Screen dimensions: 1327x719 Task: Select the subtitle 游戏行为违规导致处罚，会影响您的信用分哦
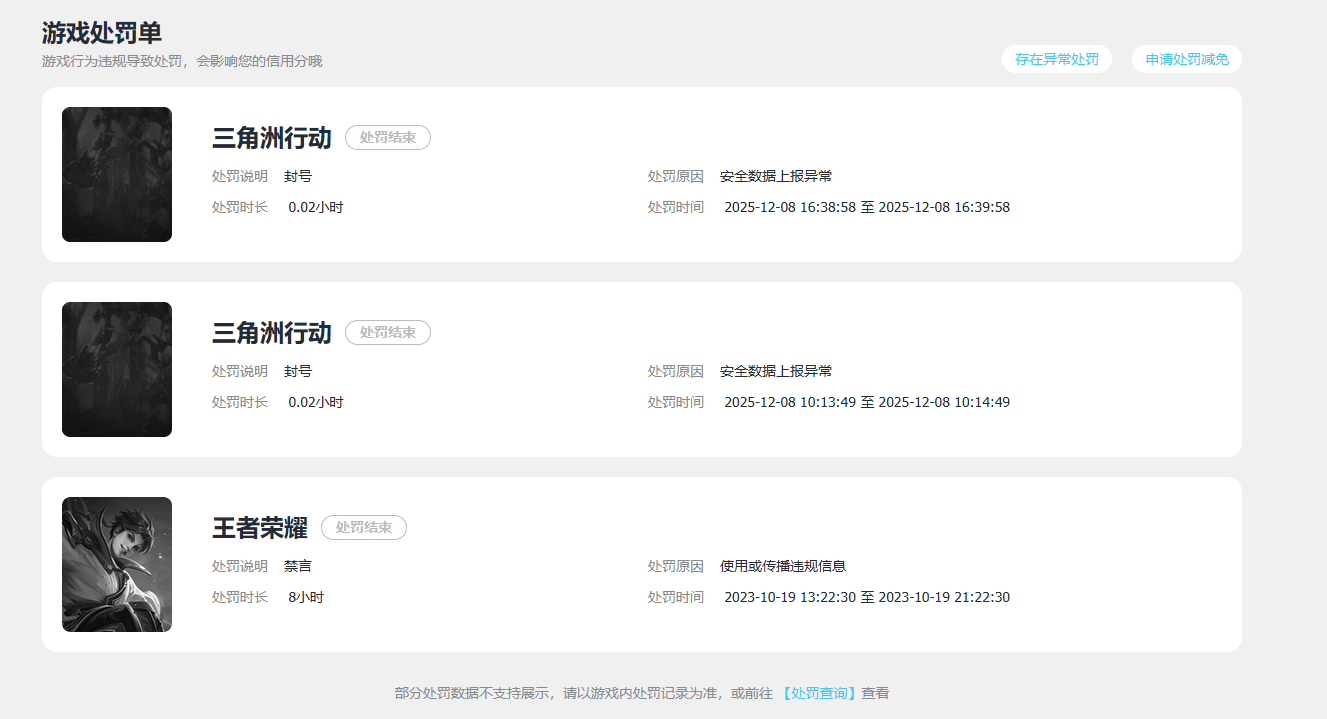[x=182, y=61]
